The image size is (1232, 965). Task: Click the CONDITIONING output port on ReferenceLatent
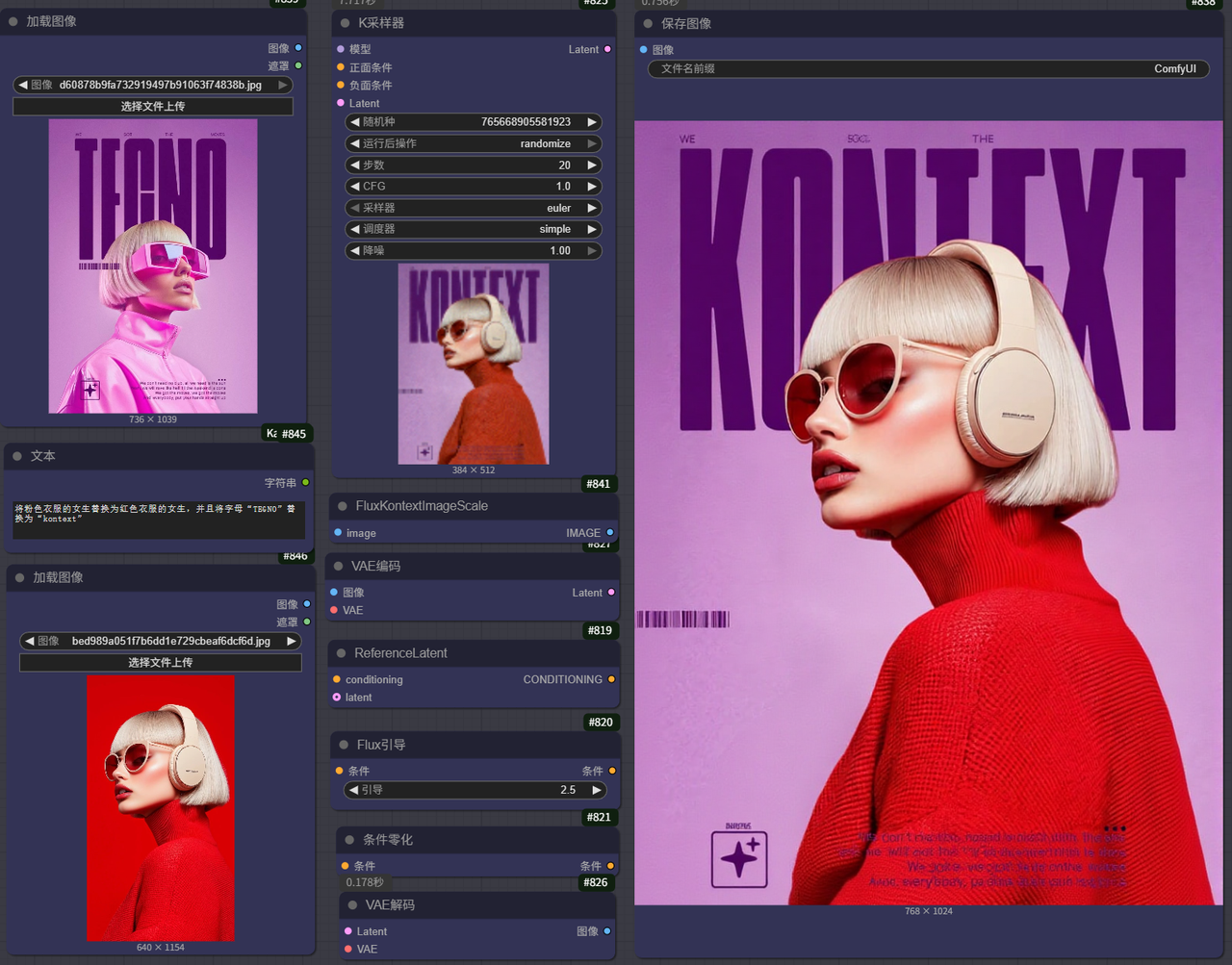[x=611, y=679]
